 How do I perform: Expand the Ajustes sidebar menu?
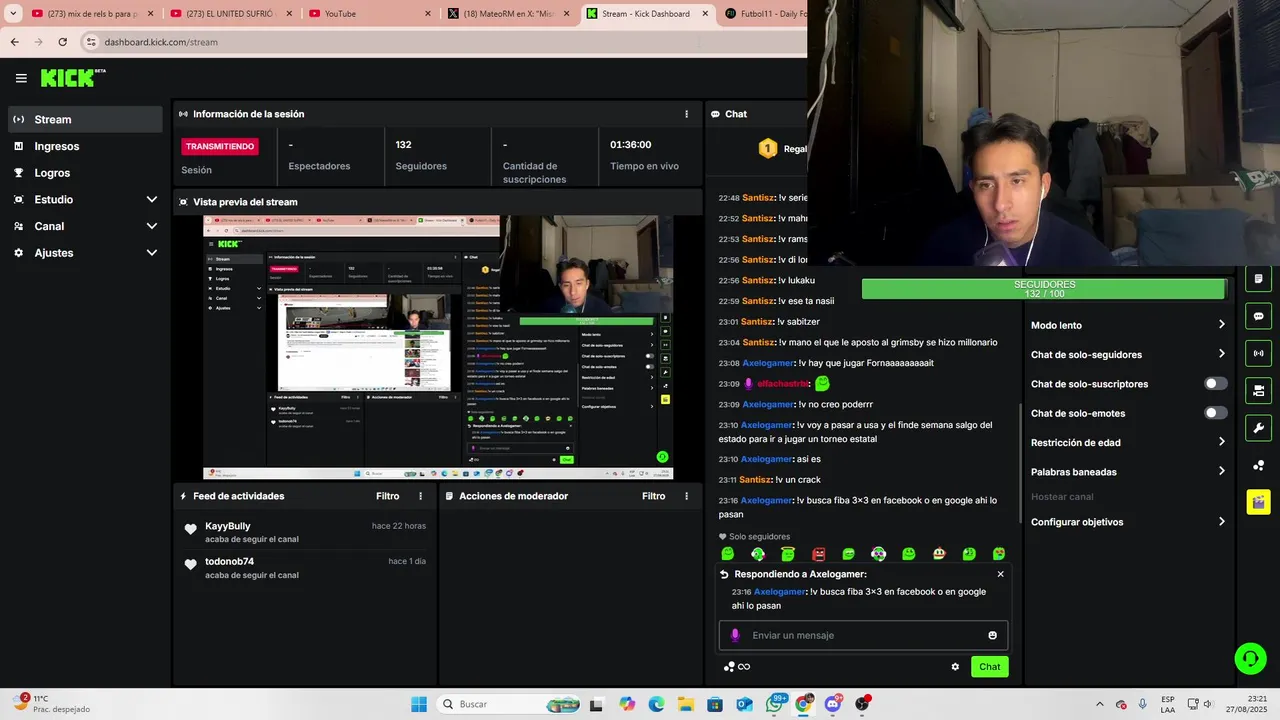[85, 253]
